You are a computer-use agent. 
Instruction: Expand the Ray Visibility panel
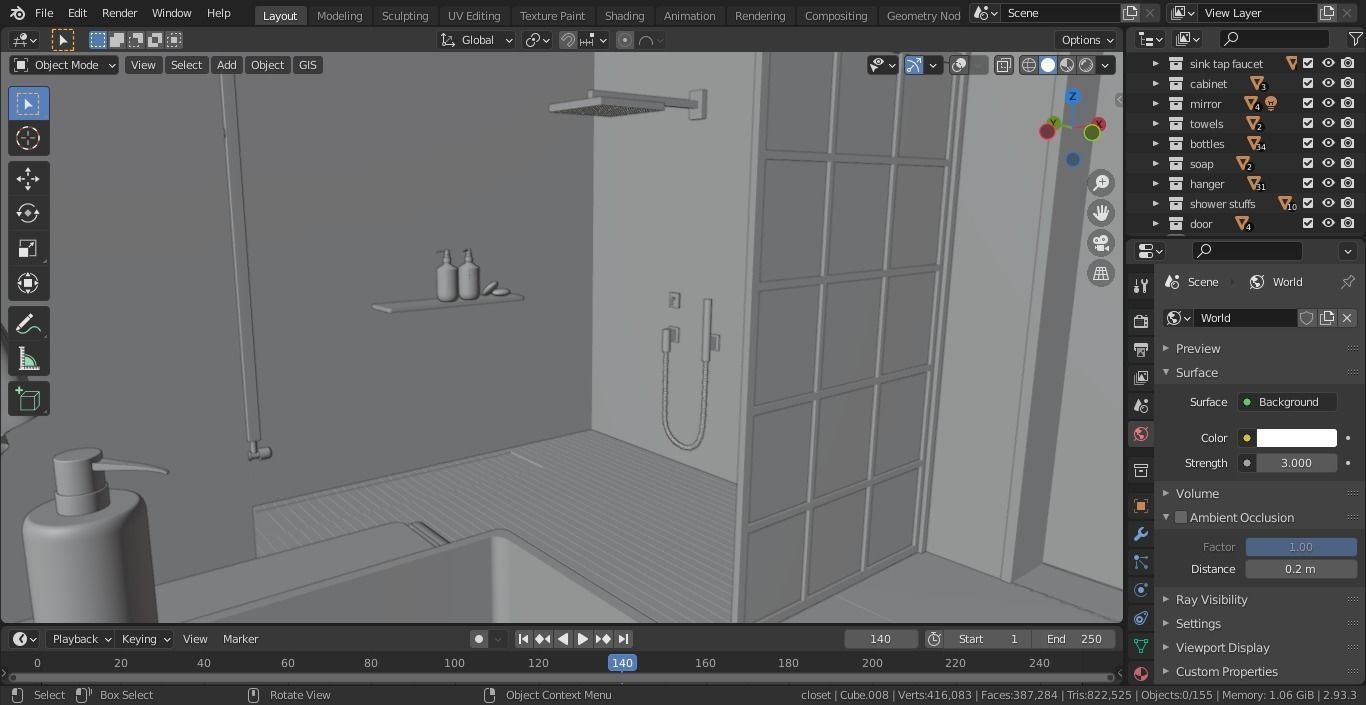(x=1211, y=599)
